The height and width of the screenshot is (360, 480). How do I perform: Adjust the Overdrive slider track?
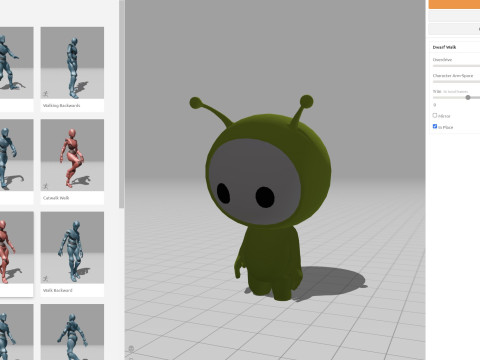tap(456, 66)
